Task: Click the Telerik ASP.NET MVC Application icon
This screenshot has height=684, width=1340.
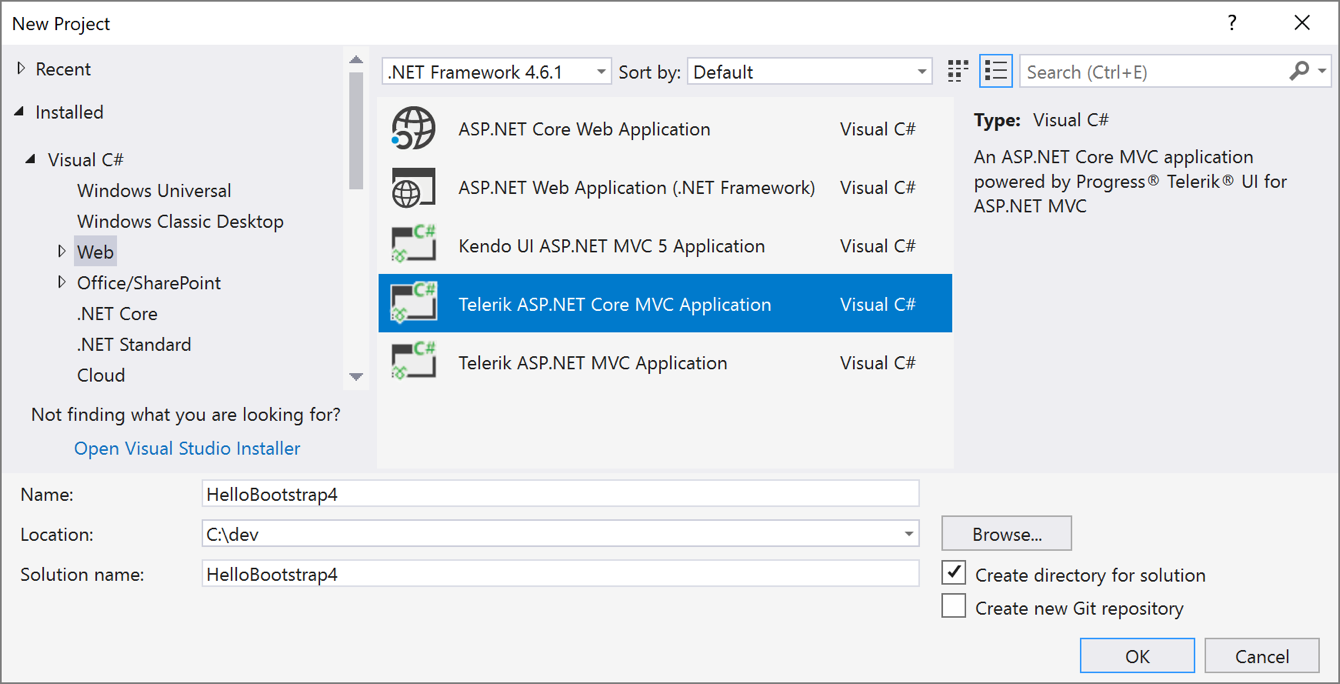Action: 414,363
